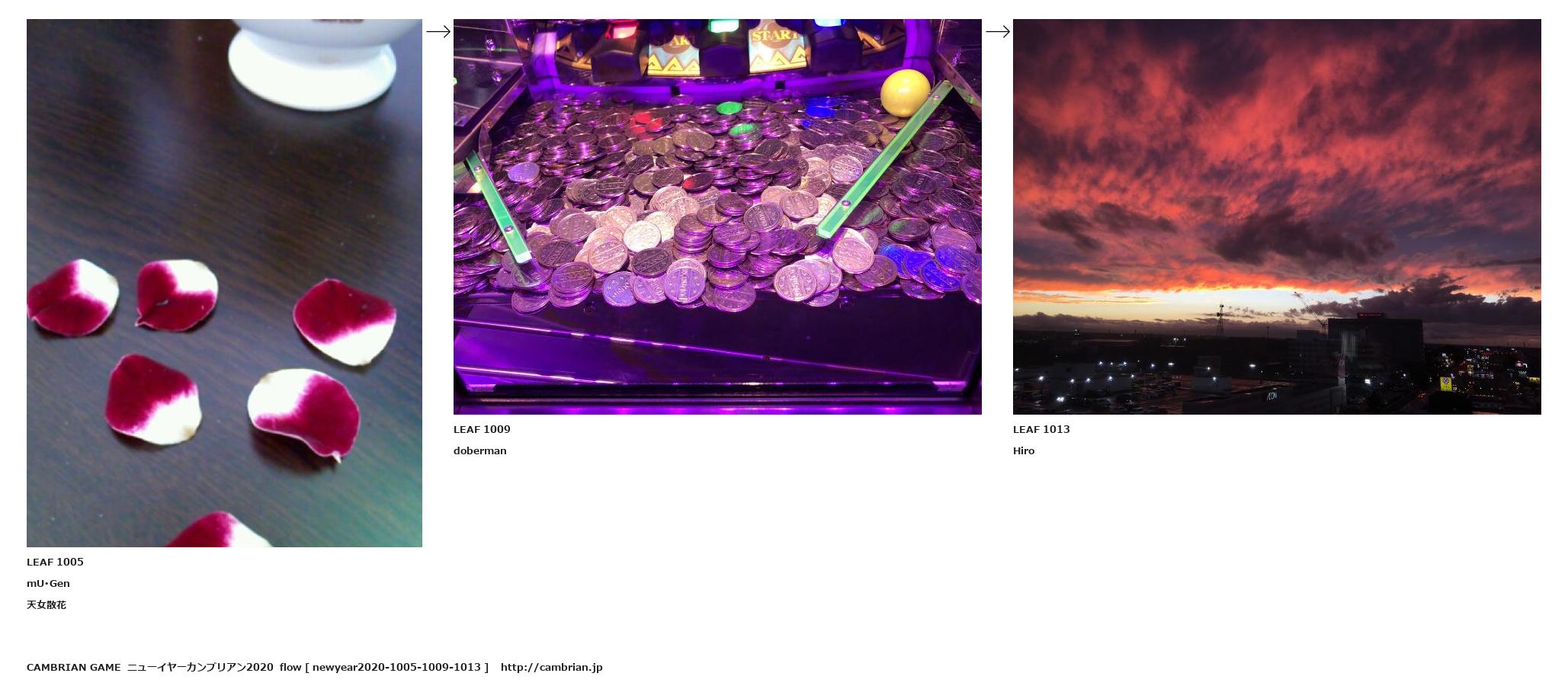Select author name doberman
The image size is (1568, 686).
click(x=479, y=450)
